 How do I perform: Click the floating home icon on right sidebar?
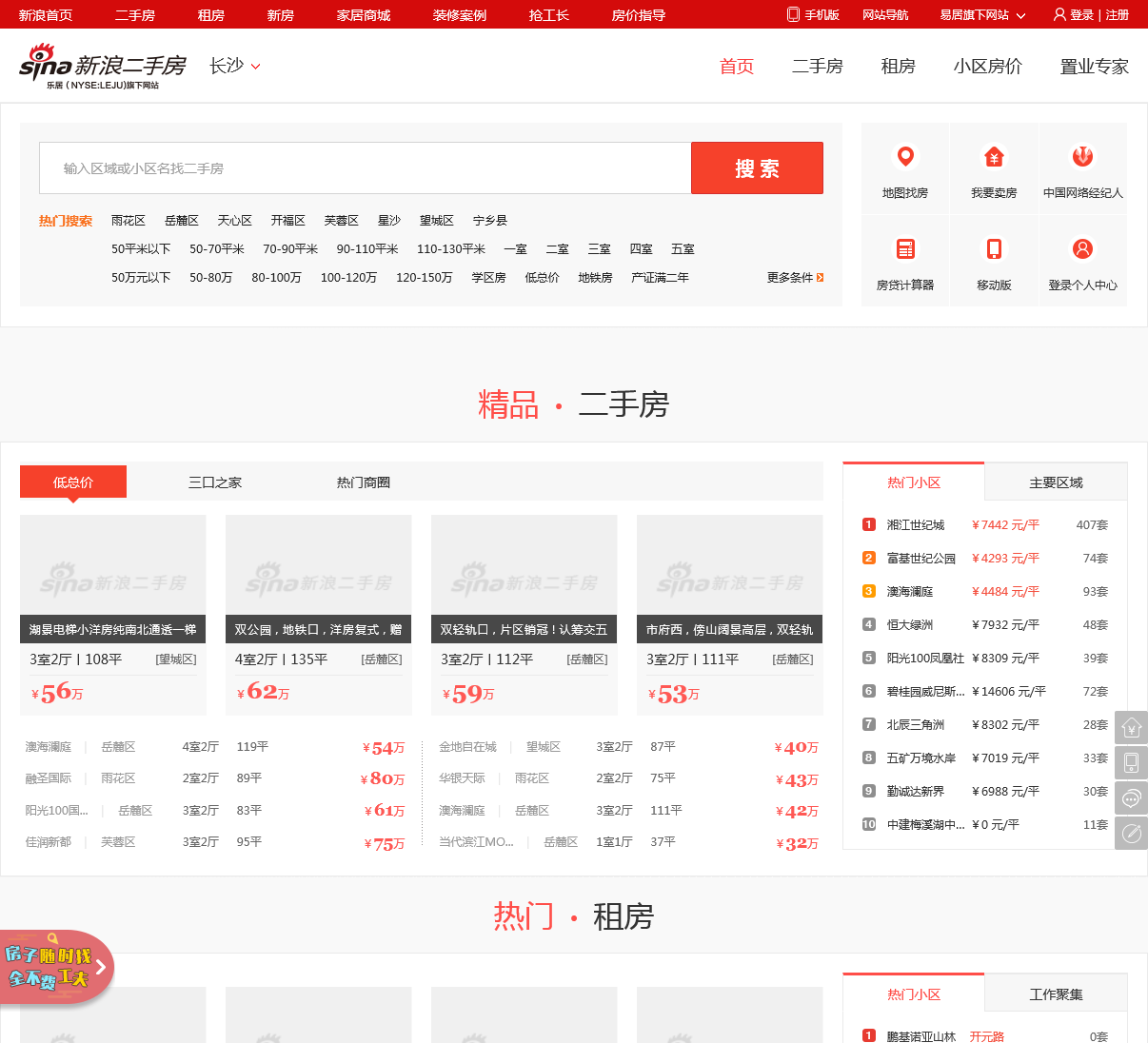(x=1131, y=727)
